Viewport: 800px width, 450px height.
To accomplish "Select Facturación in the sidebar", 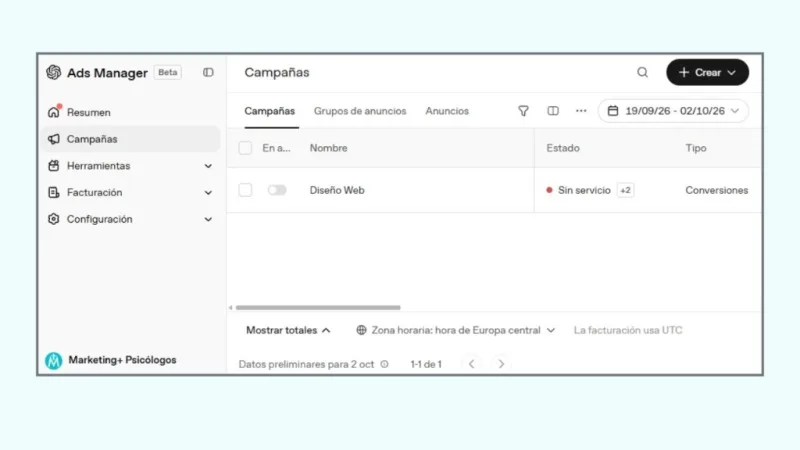I will [130, 192].
